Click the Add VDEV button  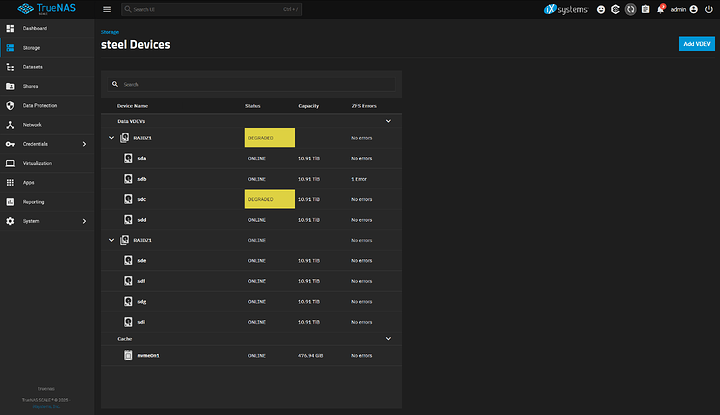pyautogui.click(x=696, y=44)
